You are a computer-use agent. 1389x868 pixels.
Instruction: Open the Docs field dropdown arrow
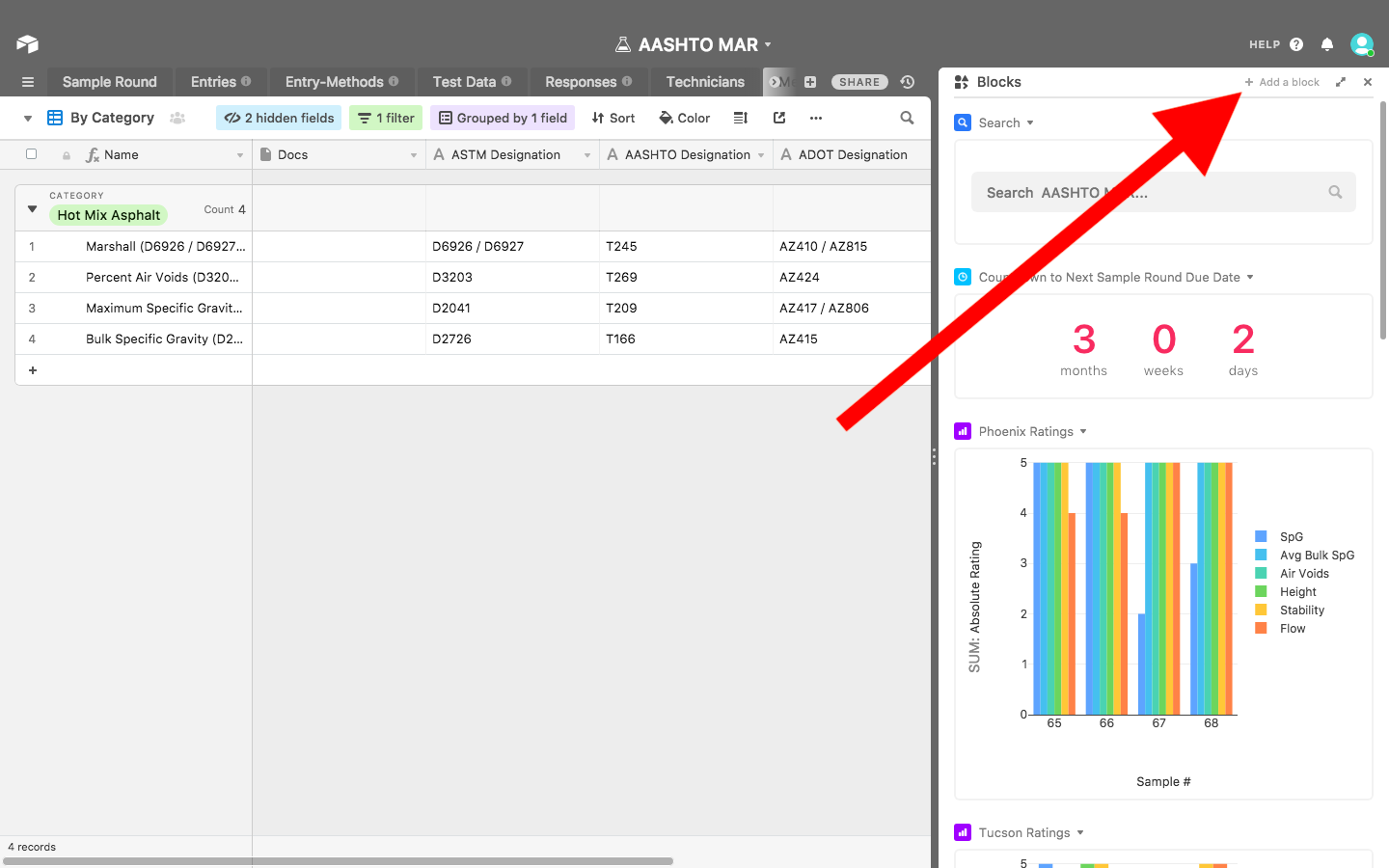tap(414, 155)
